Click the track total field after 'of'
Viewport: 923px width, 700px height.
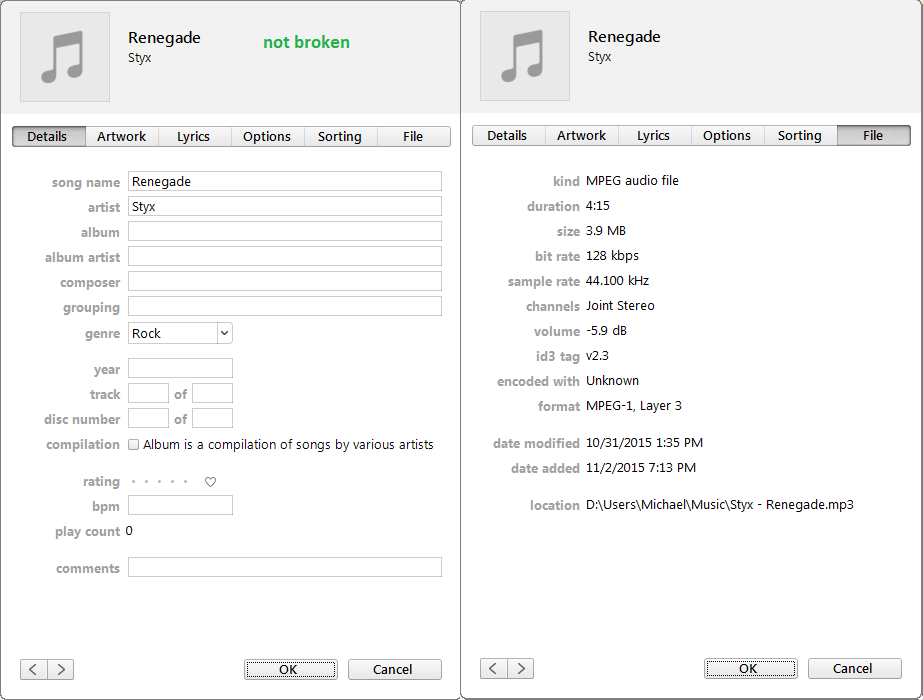click(x=213, y=393)
